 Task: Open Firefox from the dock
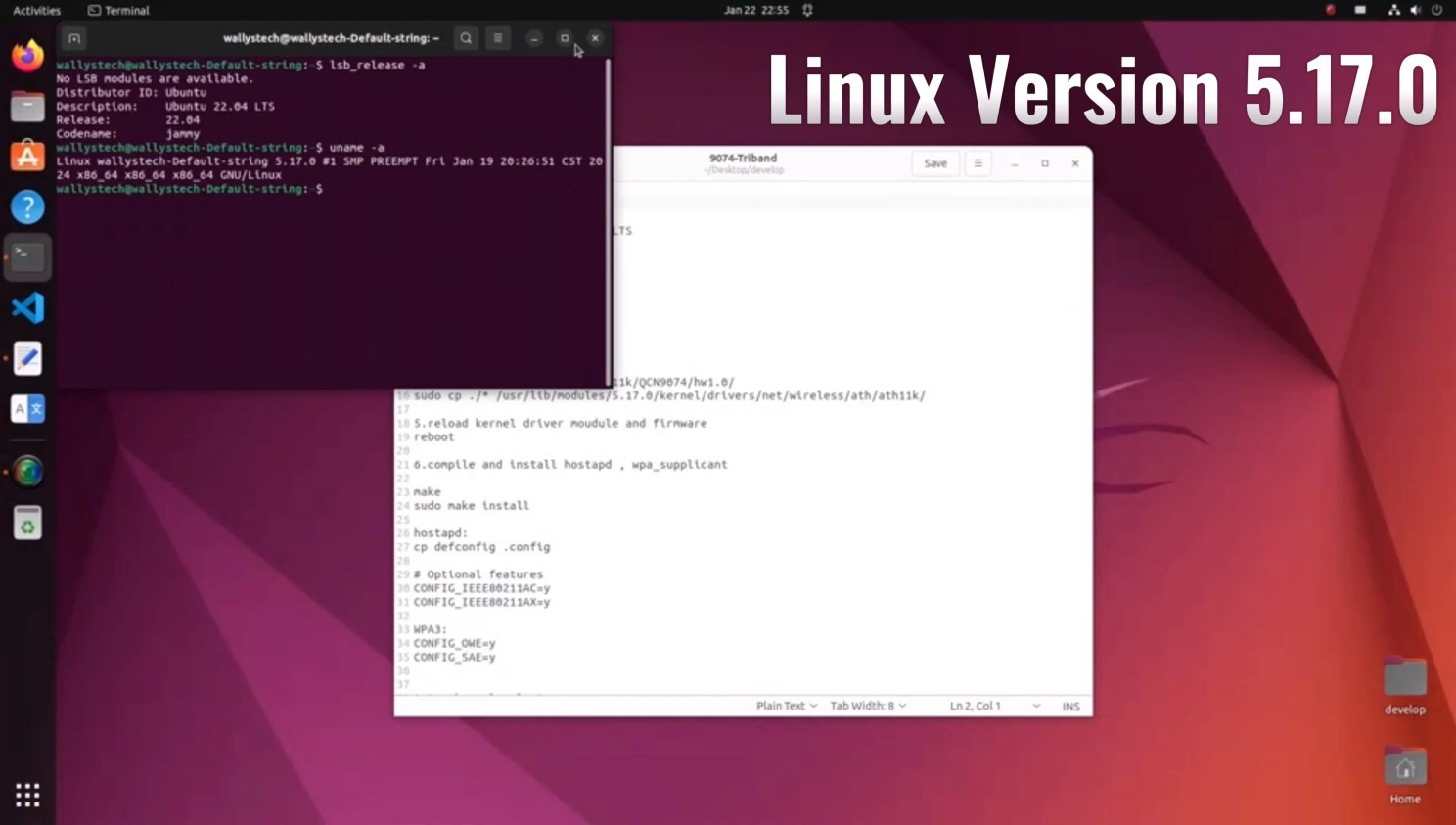click(x=27, y=55)
